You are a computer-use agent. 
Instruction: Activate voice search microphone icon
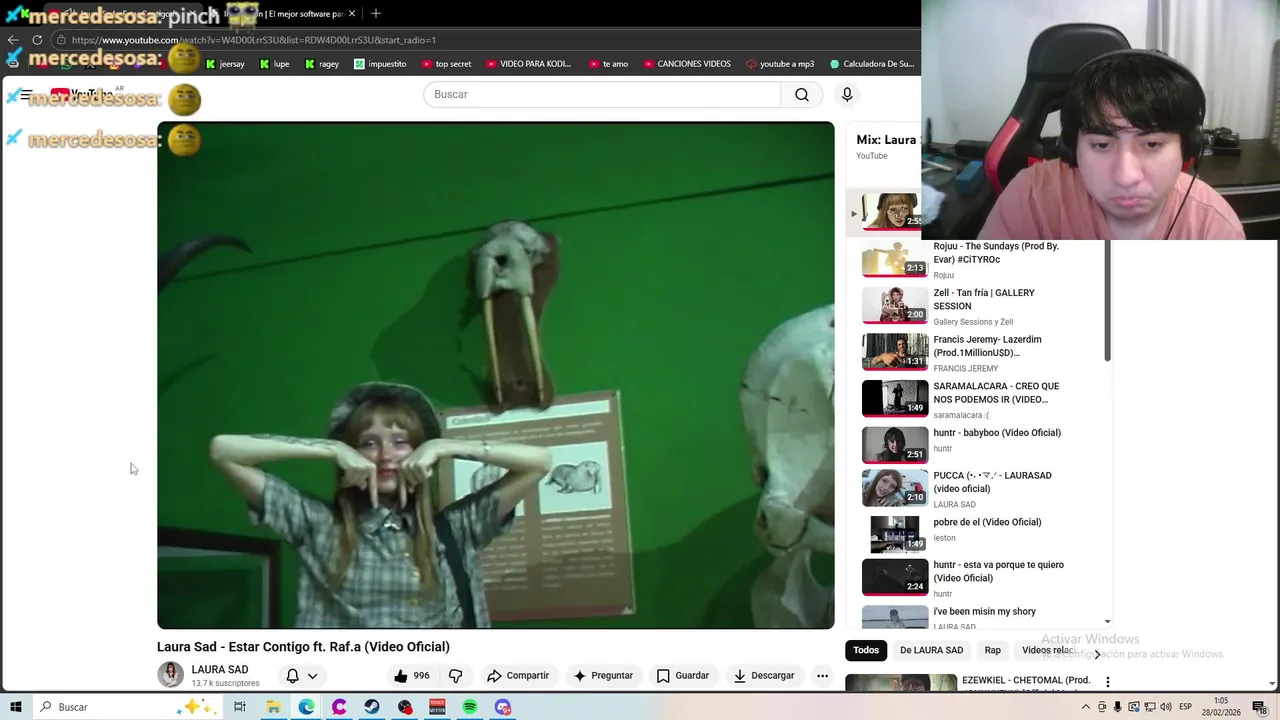[847, 94]
